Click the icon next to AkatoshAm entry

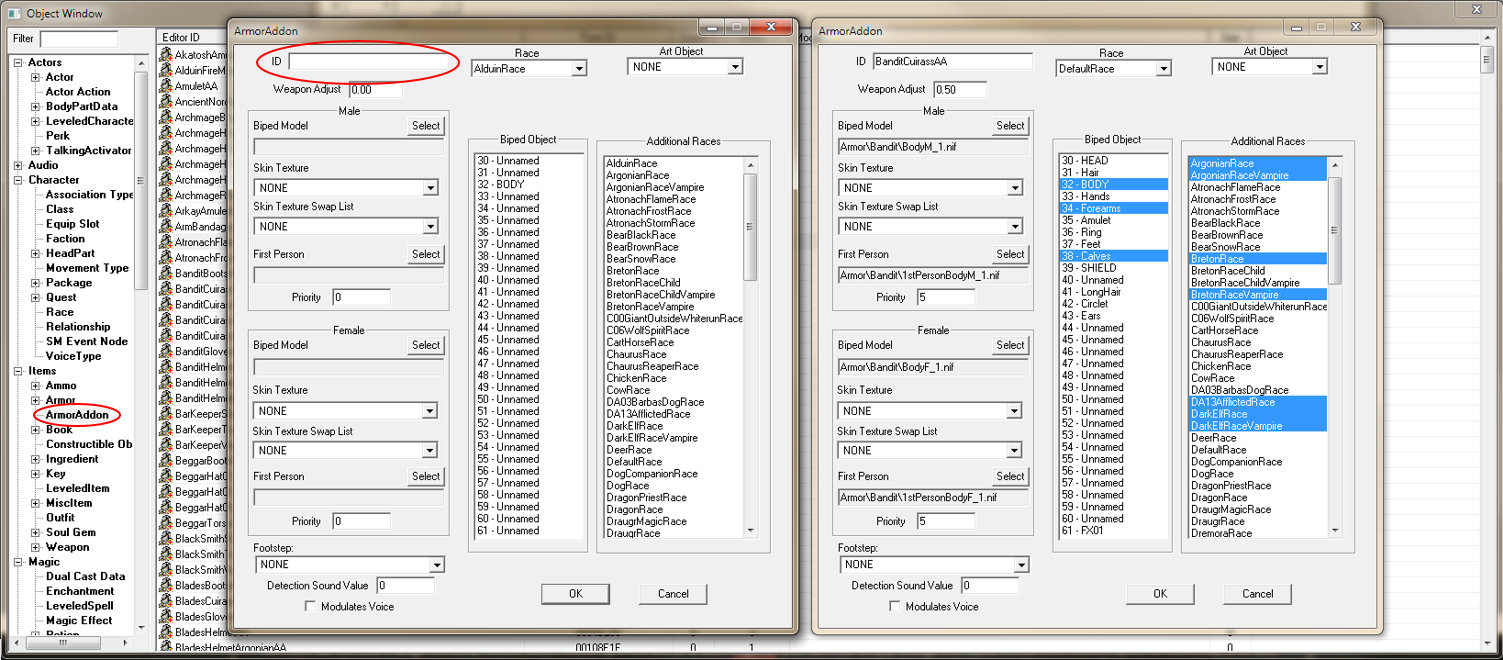click(x=167, y=56)
